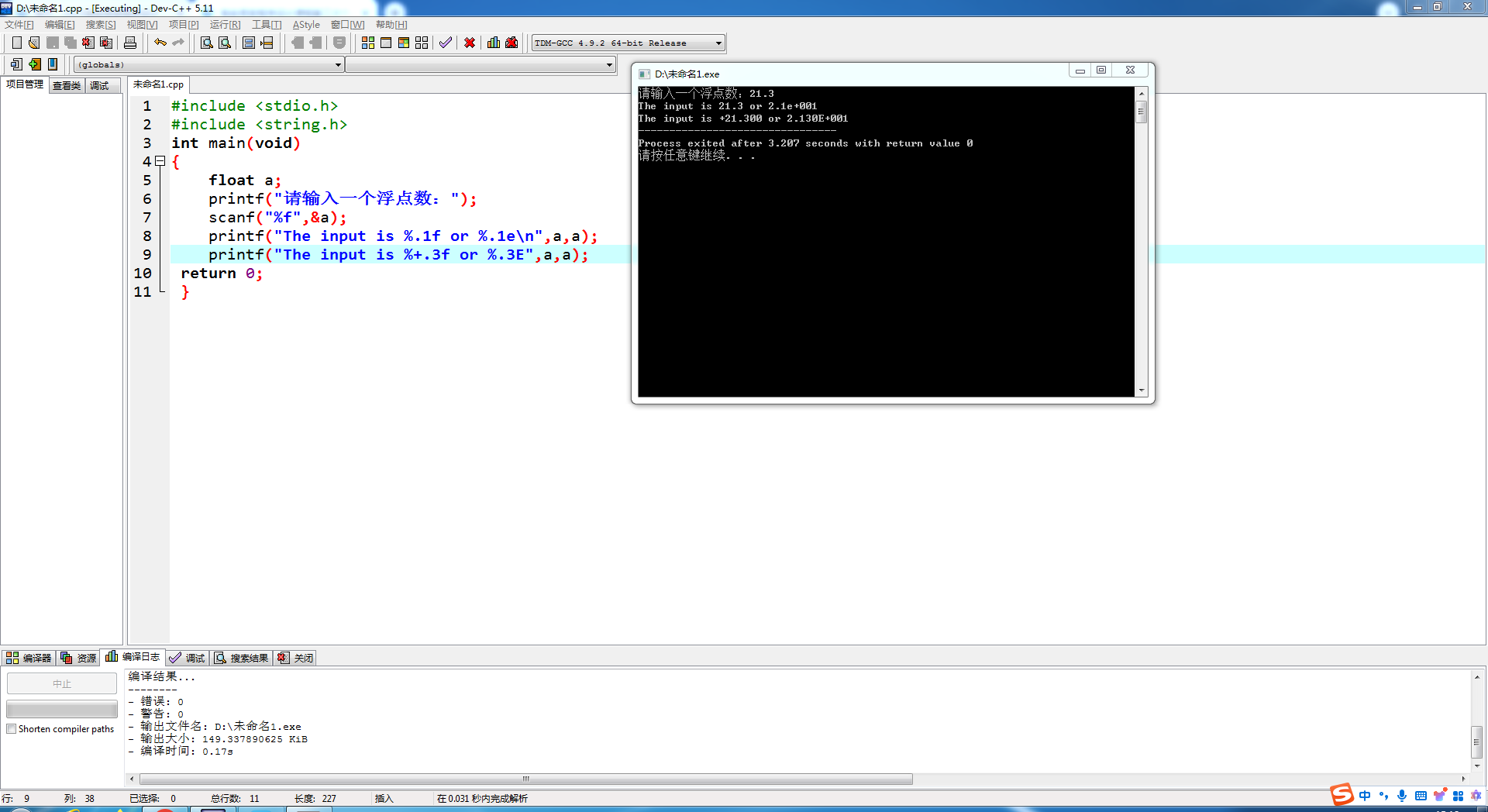The height and width of the screenshot is (812, 1488).
Task: Click the 关闭 bottom panel tab
Action: [296, 658]
